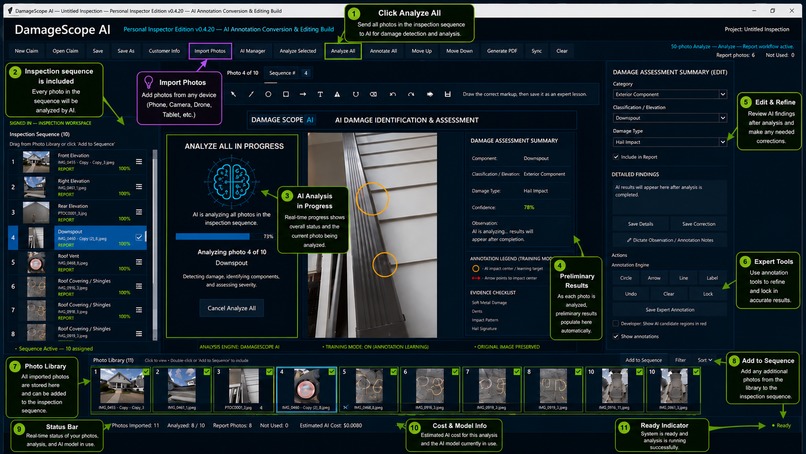Click Save Details button

[640, 224]
